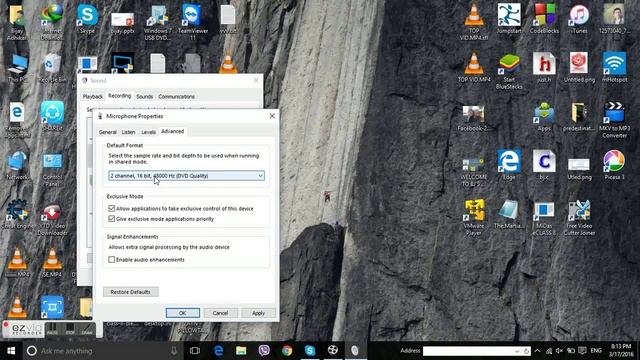Screen dimensions: 640x360
Task: Click Cortana microphone icon in search box
Action: [x=174, y=351]
